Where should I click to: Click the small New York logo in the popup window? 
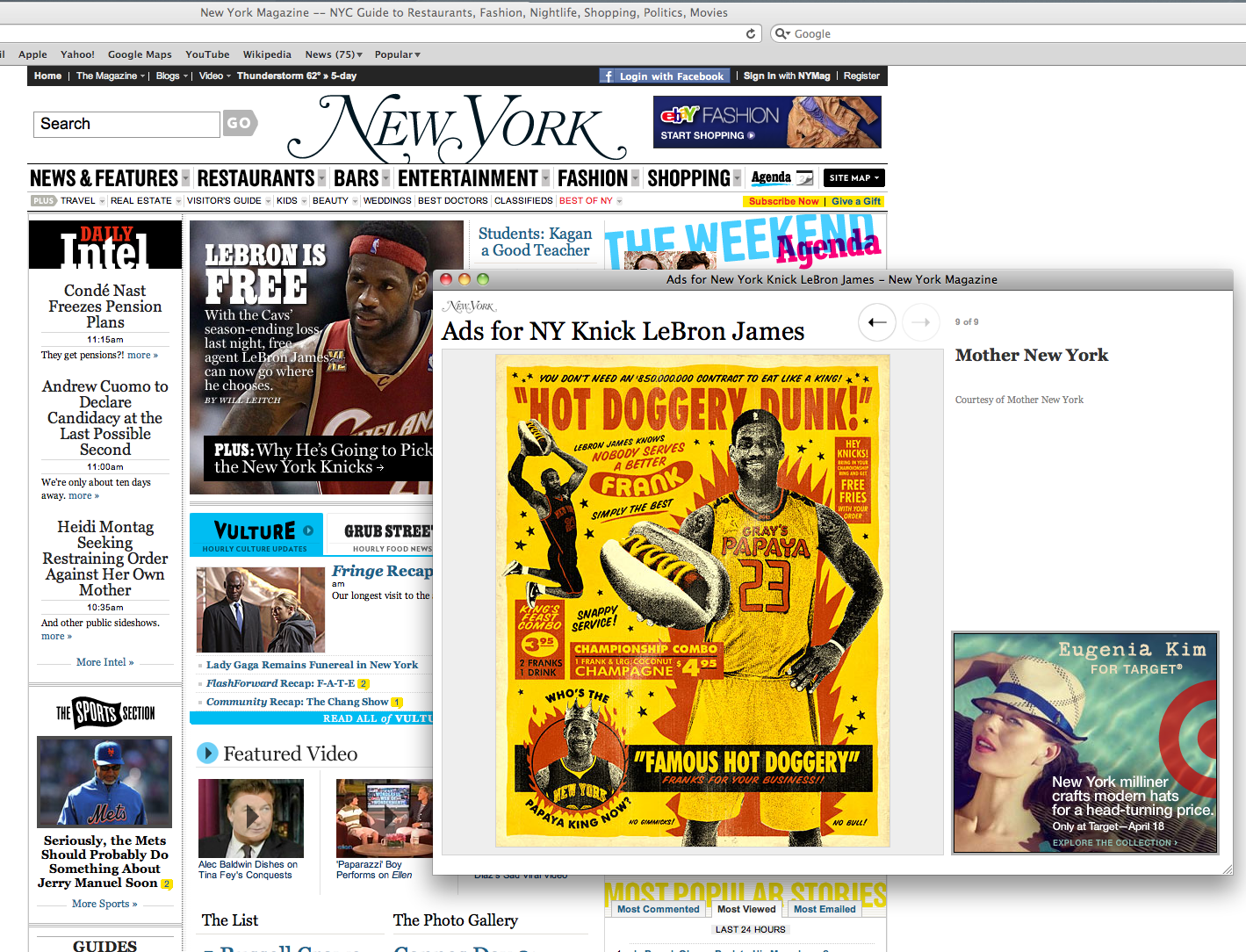point(470,307)
